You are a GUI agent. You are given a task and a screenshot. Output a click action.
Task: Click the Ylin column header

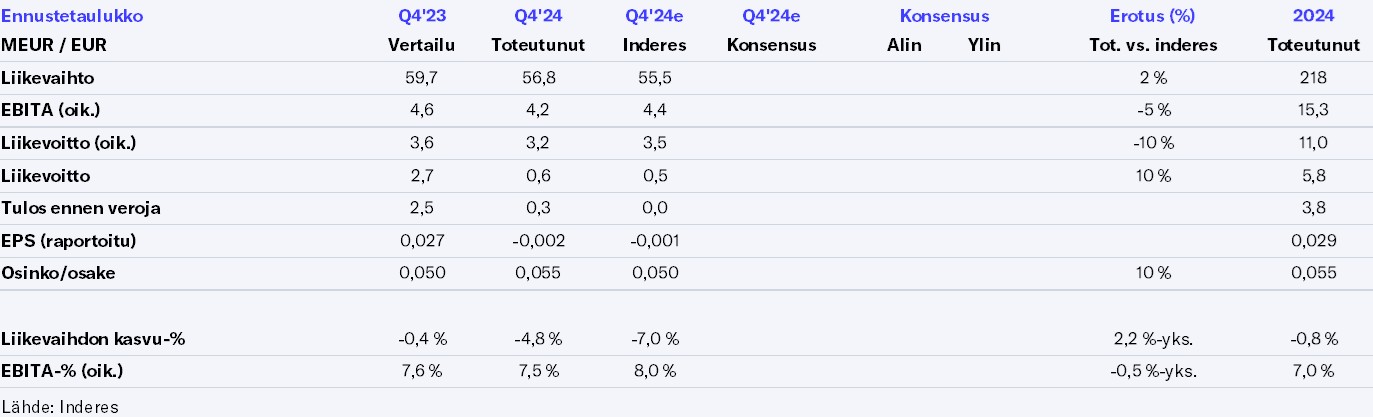coord(984,45)
